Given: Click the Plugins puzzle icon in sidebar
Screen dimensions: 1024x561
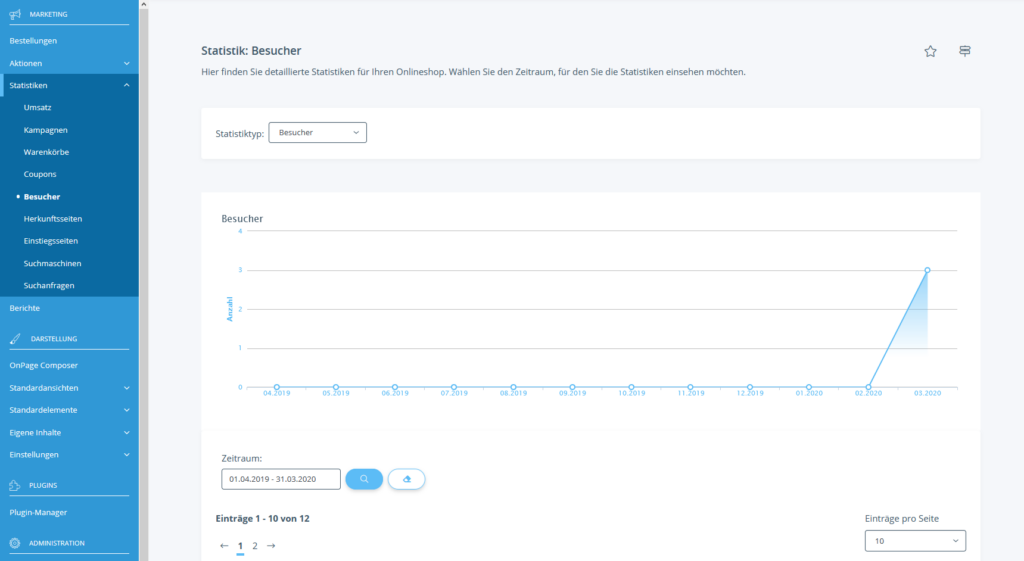Looking at the screenshot, I should [15, 485].
